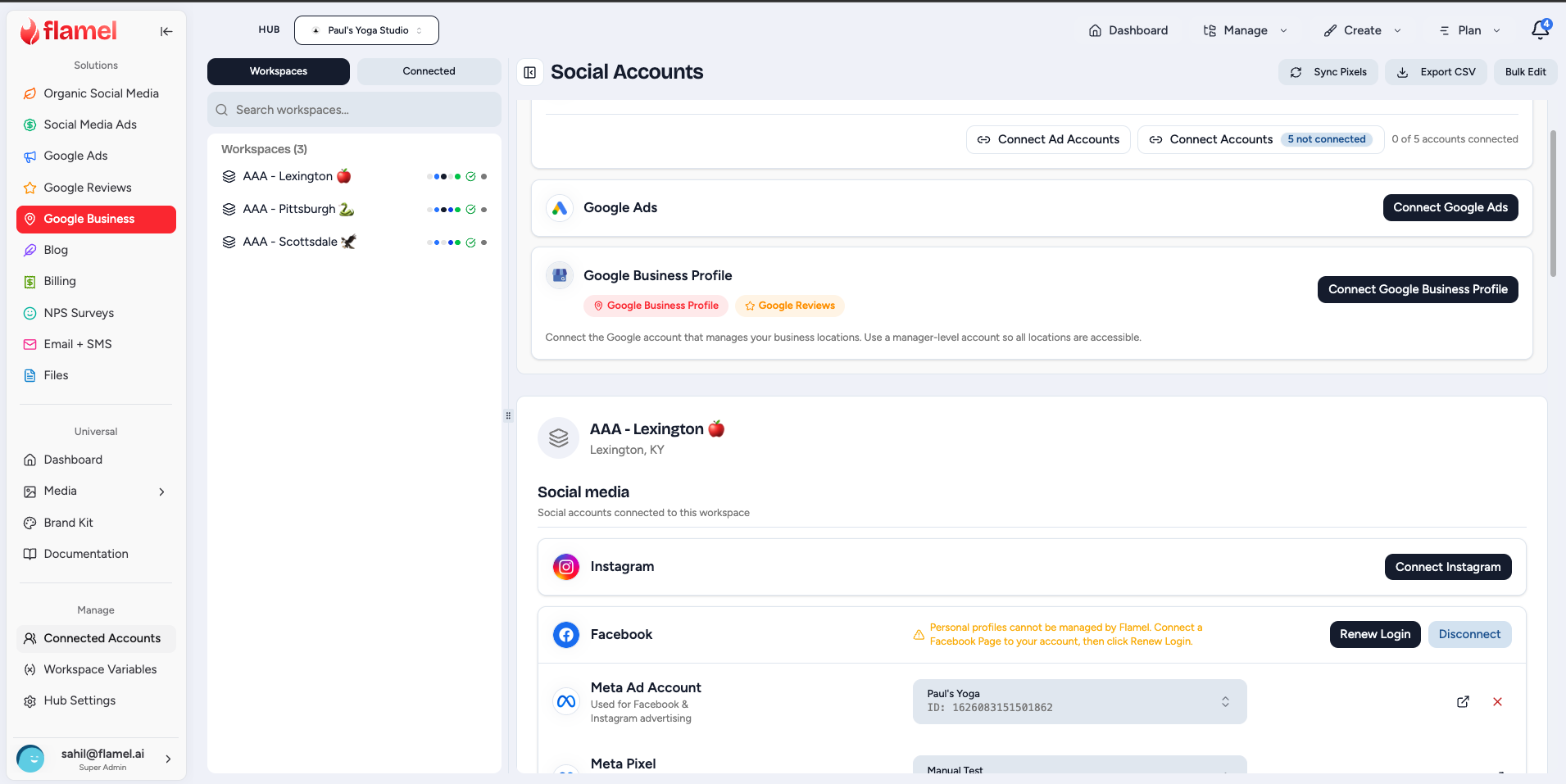The height and width of the screenshot is (784, 1566).
Task: Open the Universal Dashboard in sidebar
Action: point(96,460)
